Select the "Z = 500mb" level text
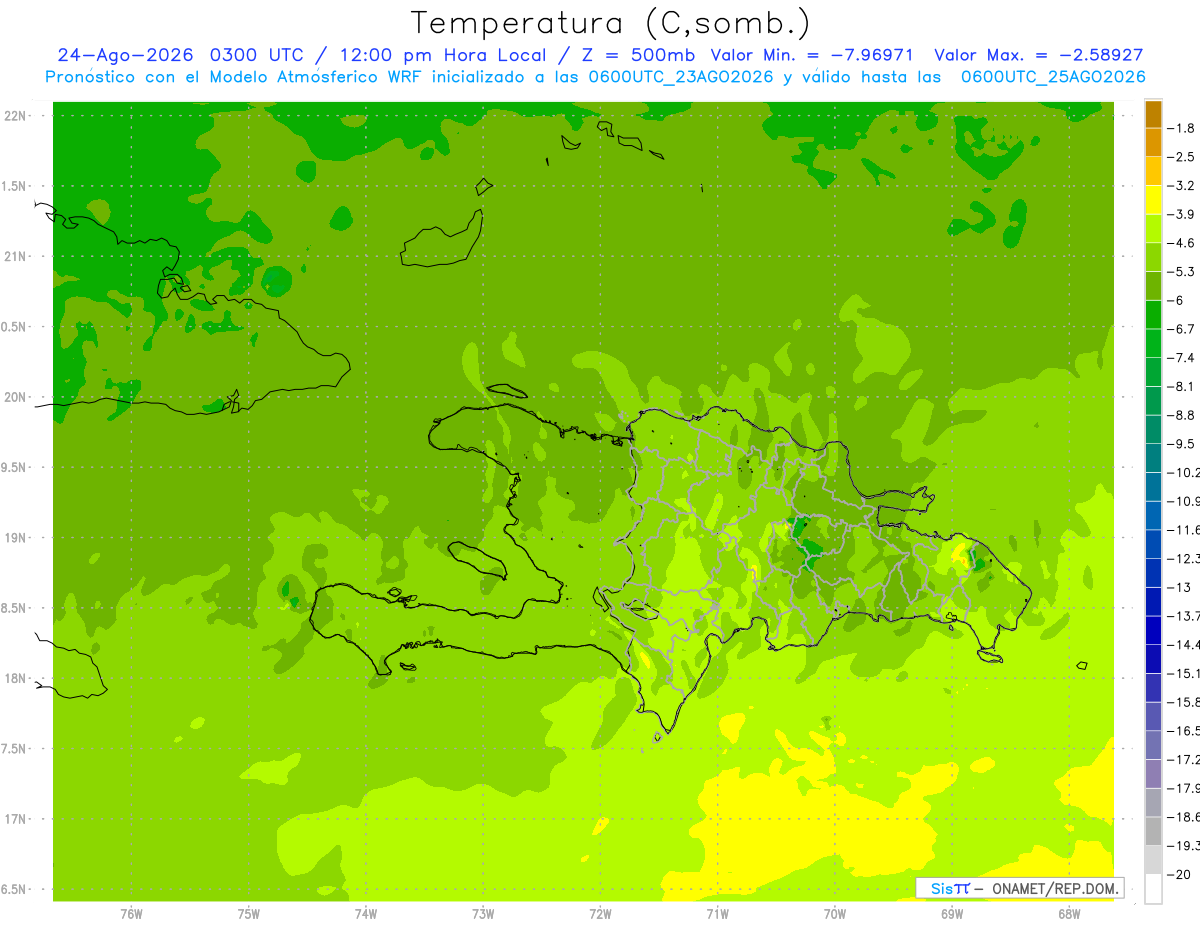Viewport: 1200px width, 927px height. click(638, 55)
